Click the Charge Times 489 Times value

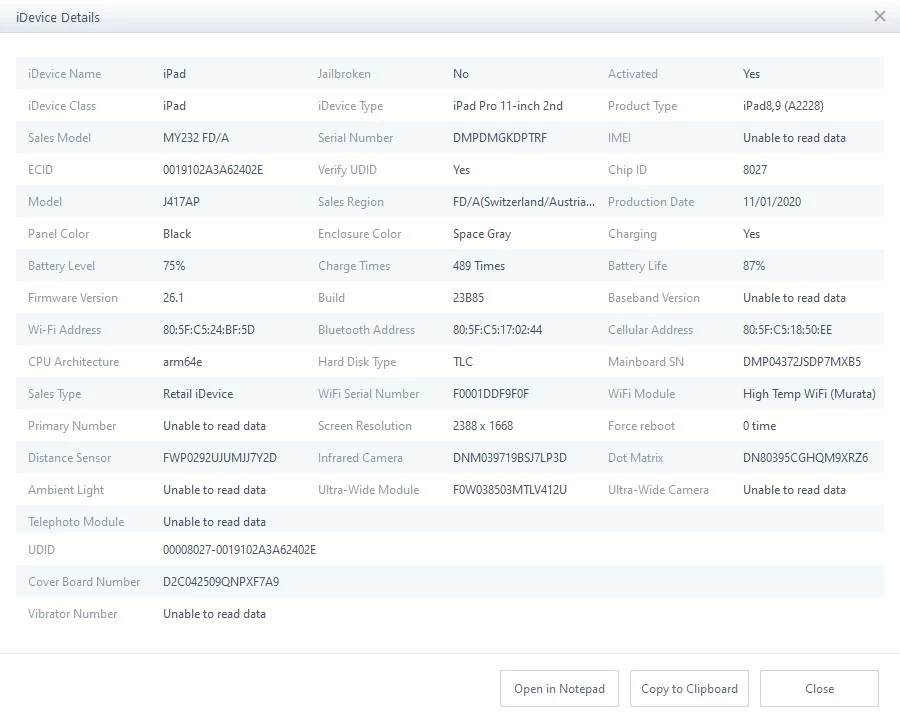479,266
